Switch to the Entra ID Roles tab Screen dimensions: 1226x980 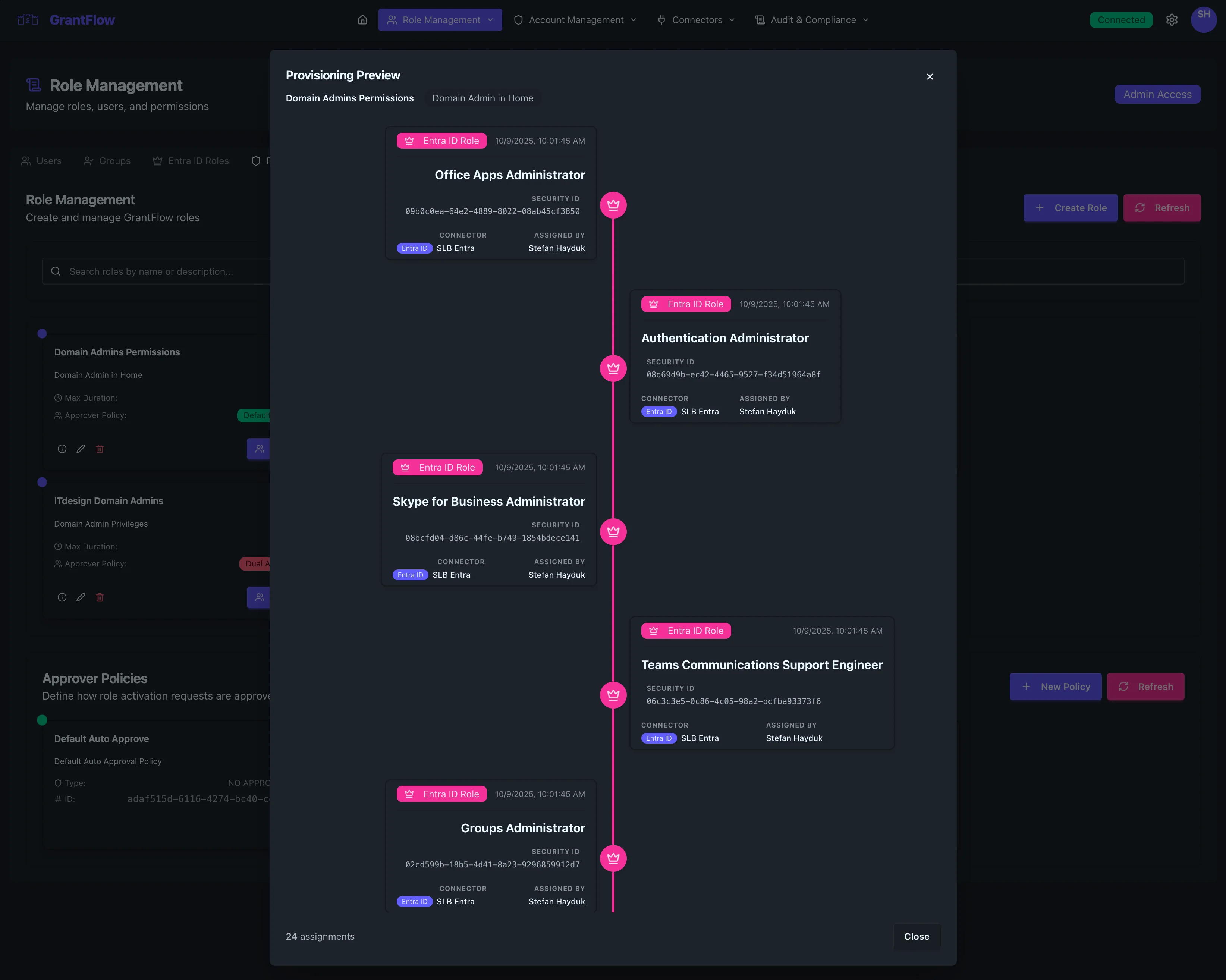191,161
